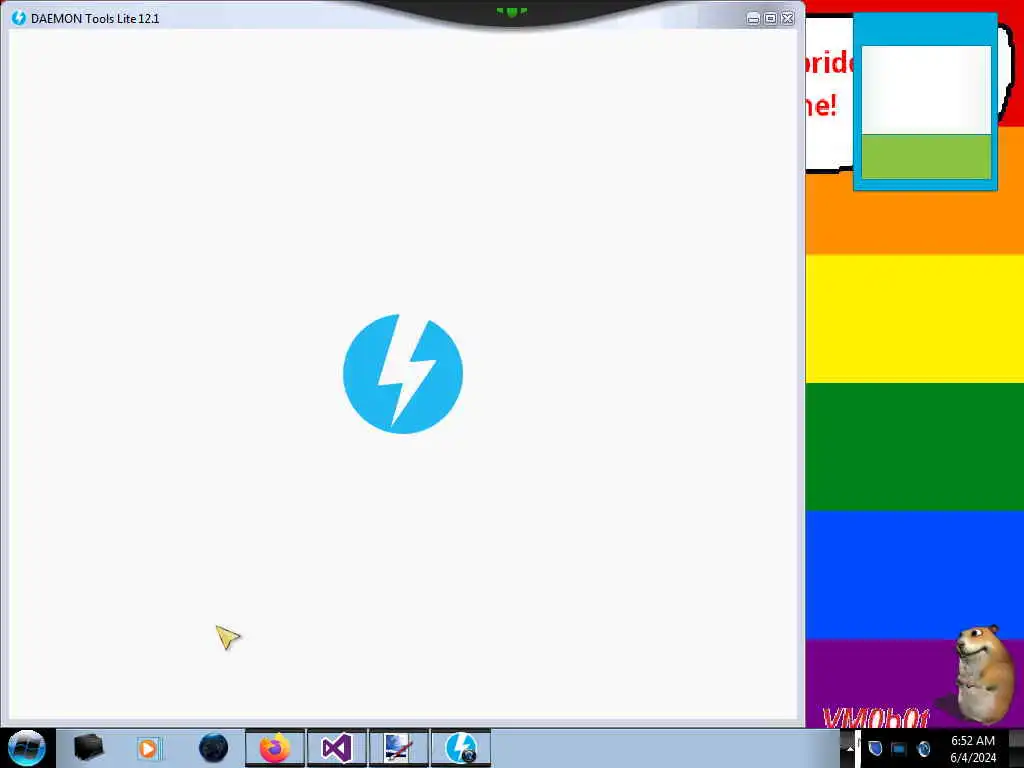The width and height of the screenshot is (1024, 768).
Task: Click the round blue tray icon
Action: (x=923, y=748)
